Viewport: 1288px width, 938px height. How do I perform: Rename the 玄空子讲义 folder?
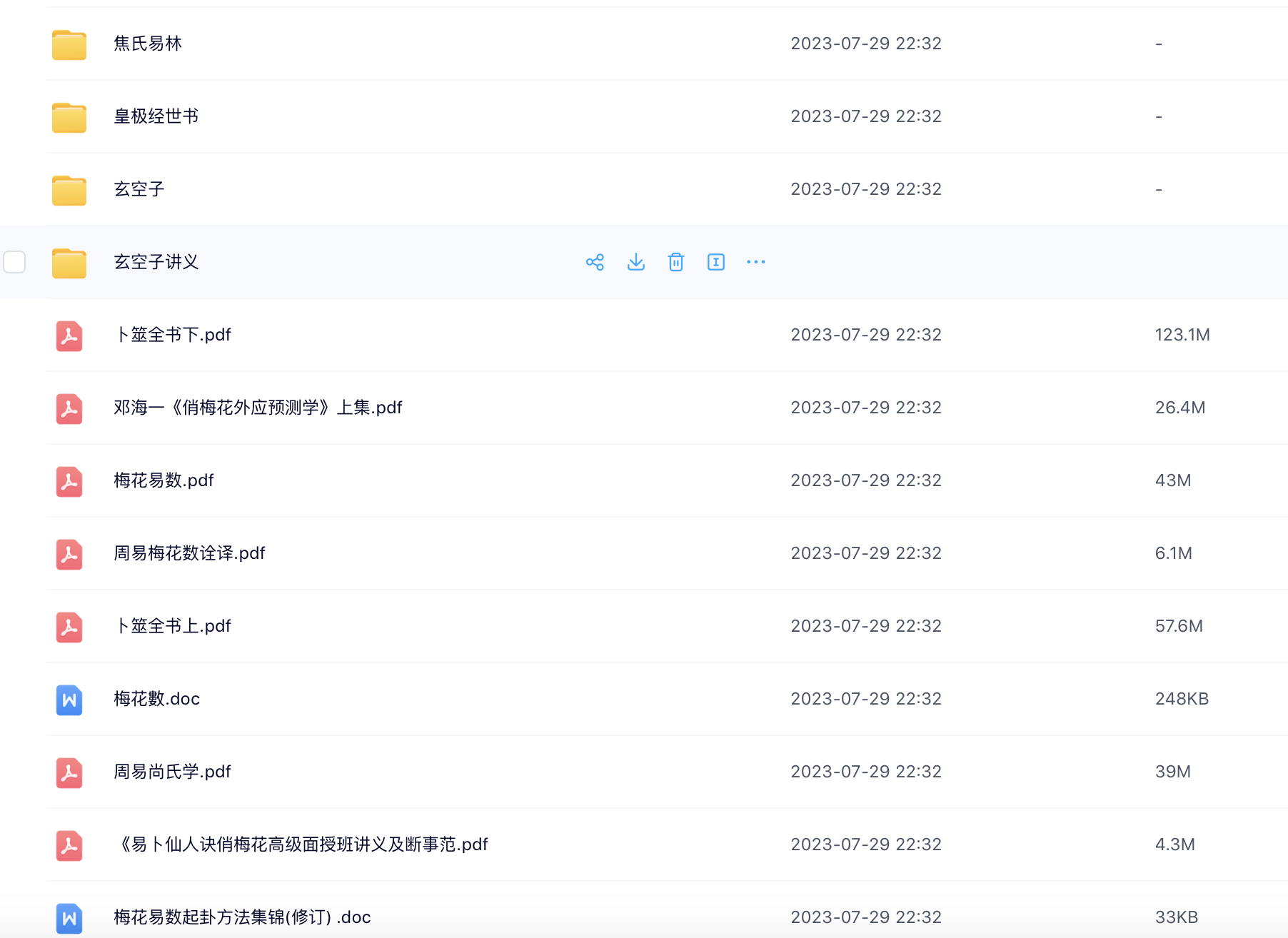click(x=716, y=262)
